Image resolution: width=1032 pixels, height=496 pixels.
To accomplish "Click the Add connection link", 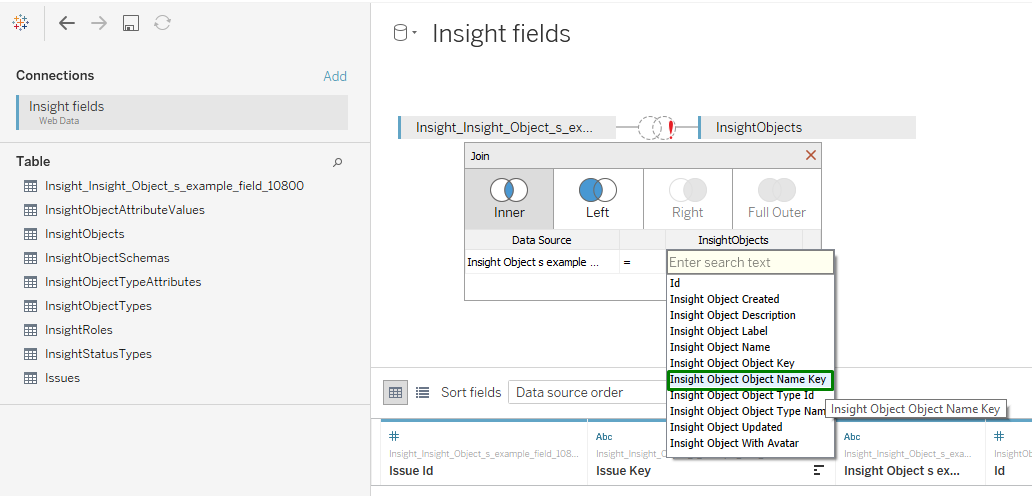I will 335,76.
